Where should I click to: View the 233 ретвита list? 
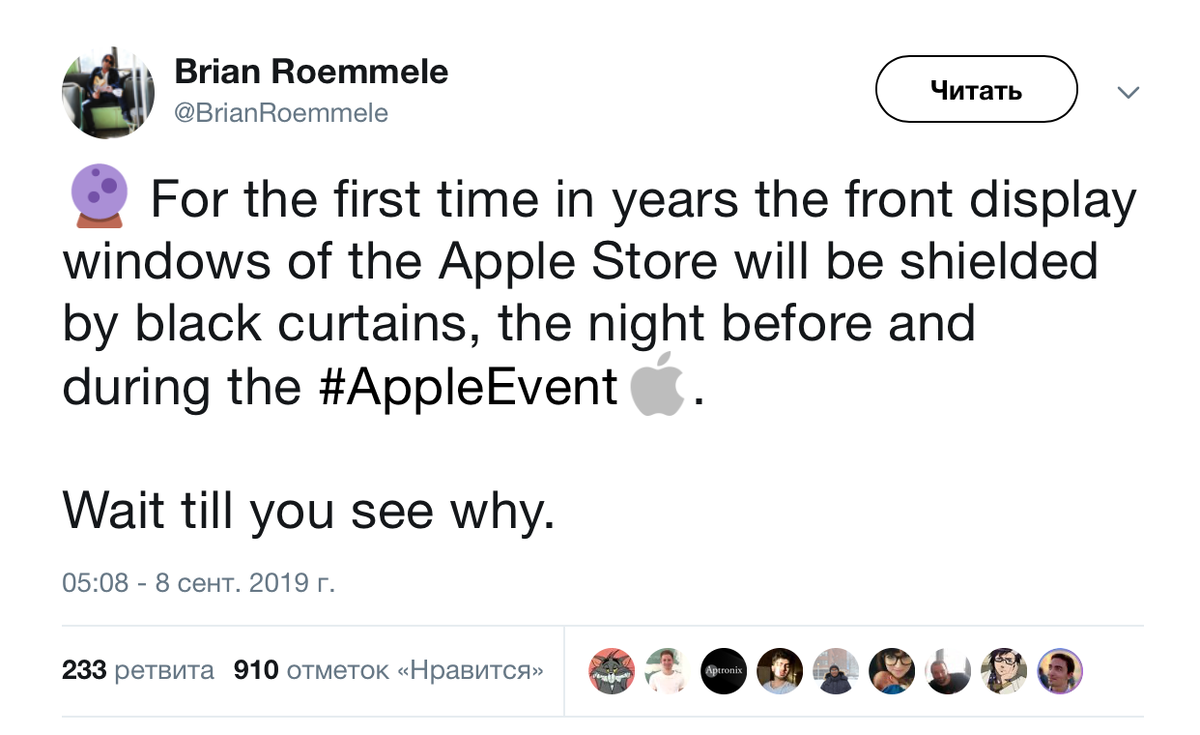click(136, 671)
